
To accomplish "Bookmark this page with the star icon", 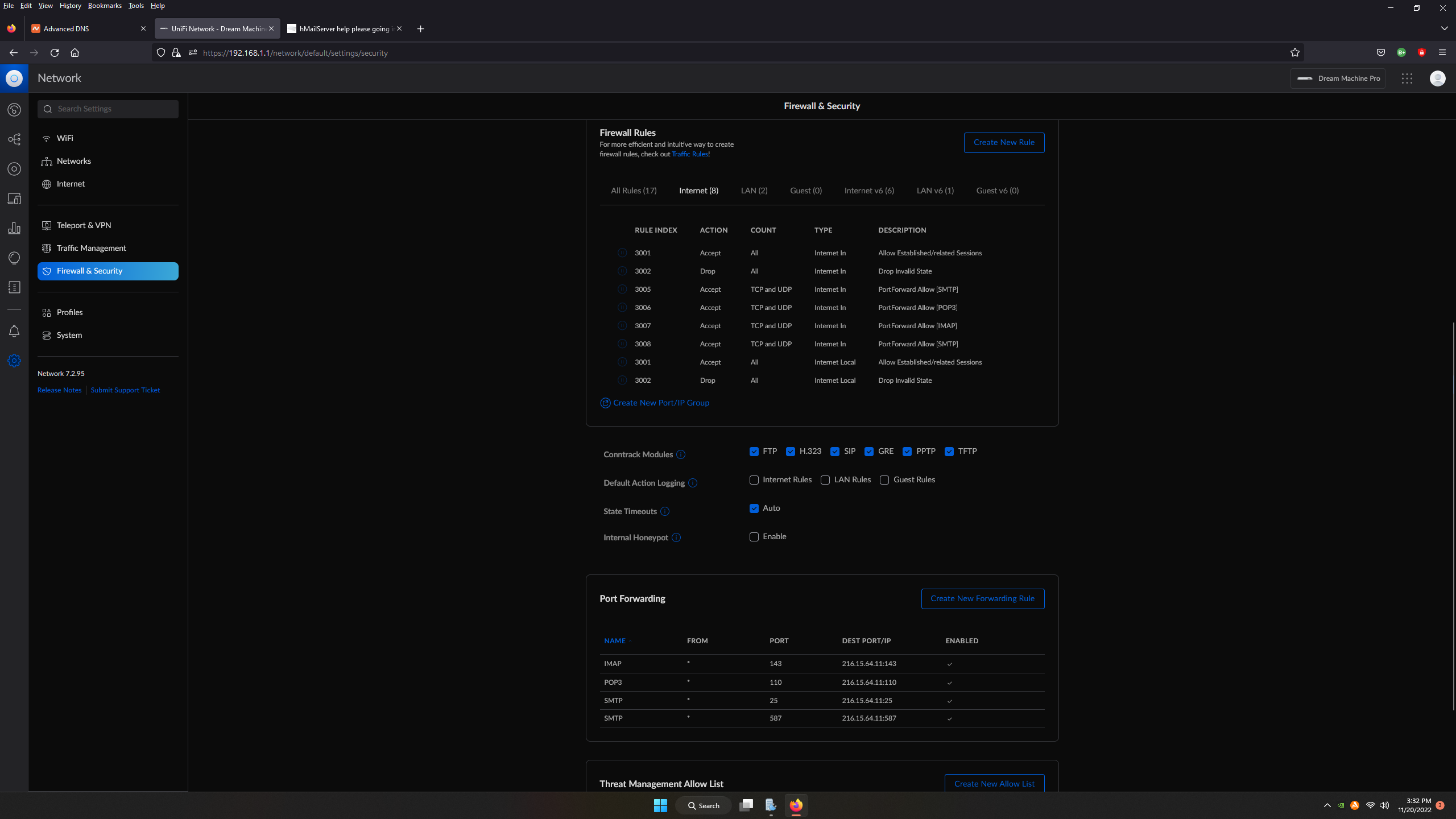I will tap(1295, 53).
